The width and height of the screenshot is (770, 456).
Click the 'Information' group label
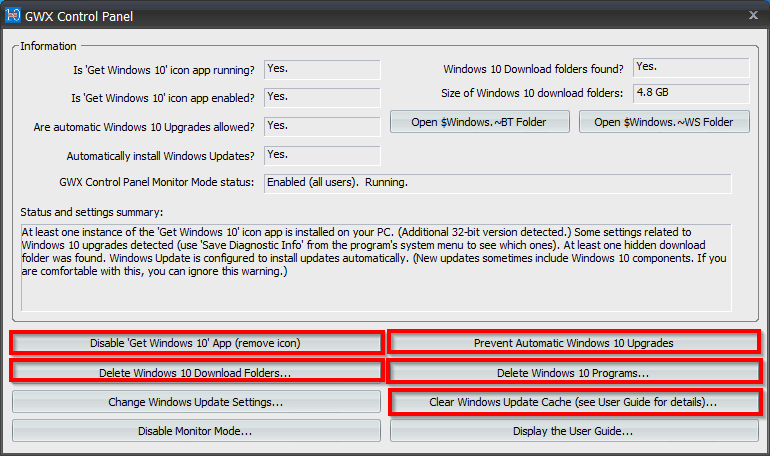tap(48, 46)
